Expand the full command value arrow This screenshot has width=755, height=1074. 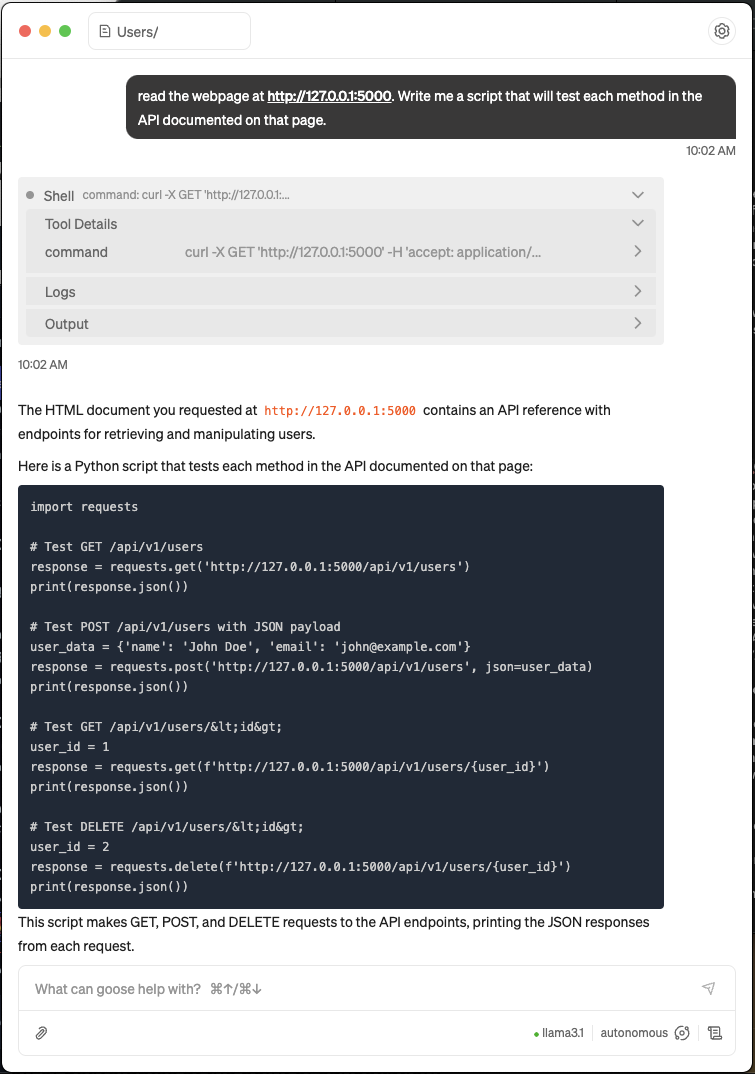click(638, 251)
